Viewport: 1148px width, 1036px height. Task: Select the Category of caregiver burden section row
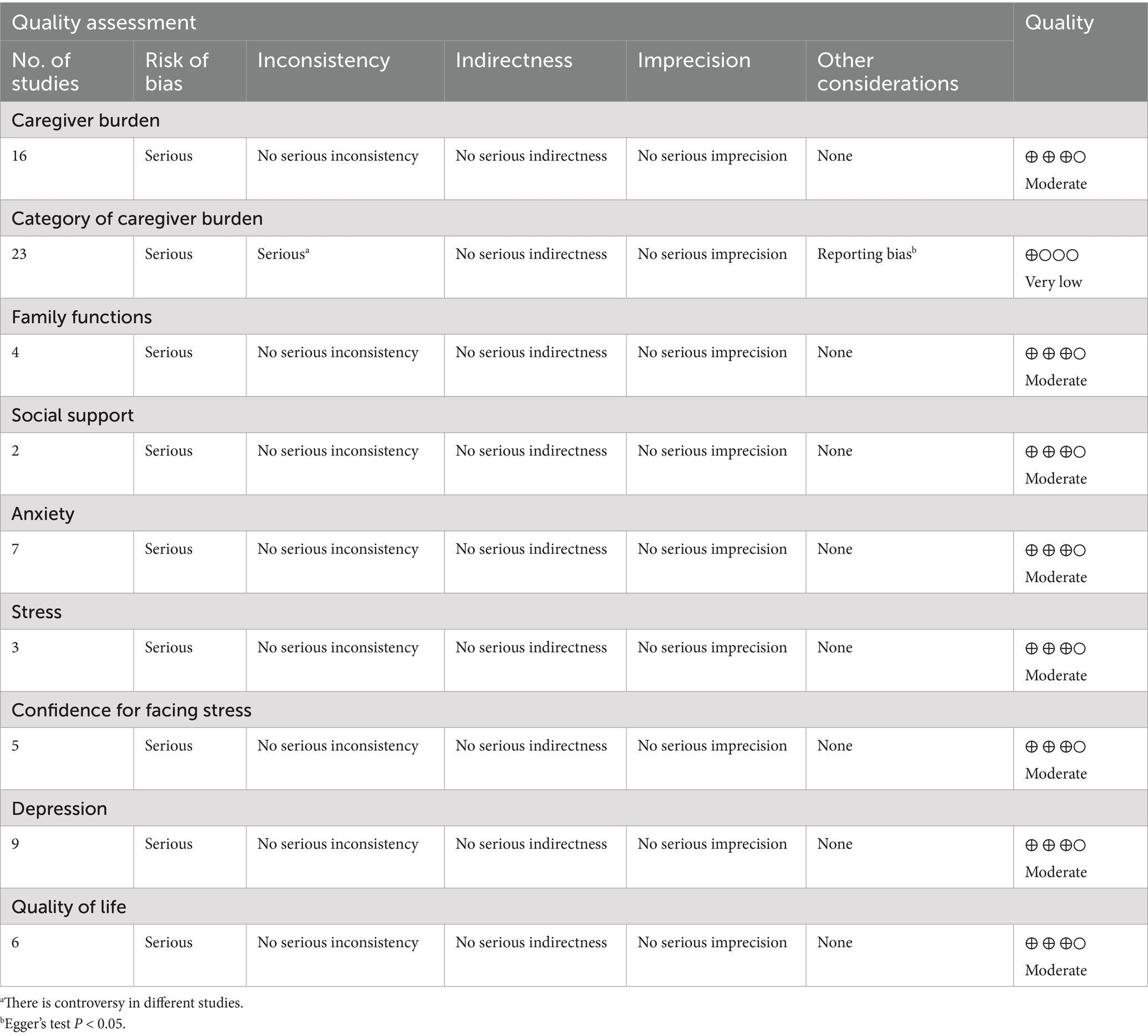pos(137,219)
